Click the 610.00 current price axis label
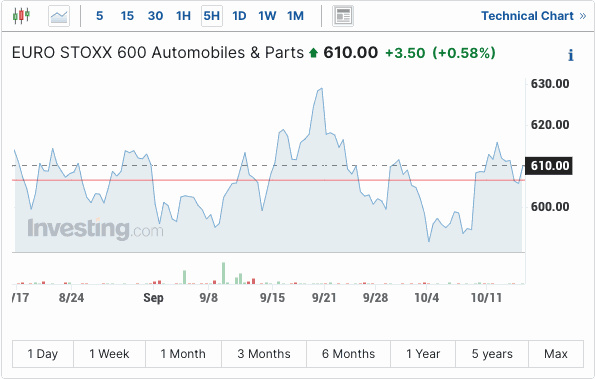Image resolution: width=595 pixels, height=379 pixels. coord(549,166)
